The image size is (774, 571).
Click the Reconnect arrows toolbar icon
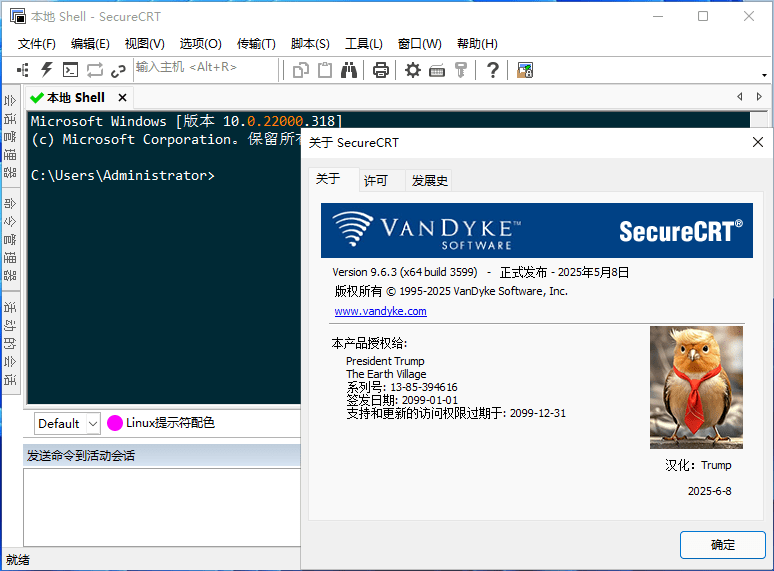[95, 70]
